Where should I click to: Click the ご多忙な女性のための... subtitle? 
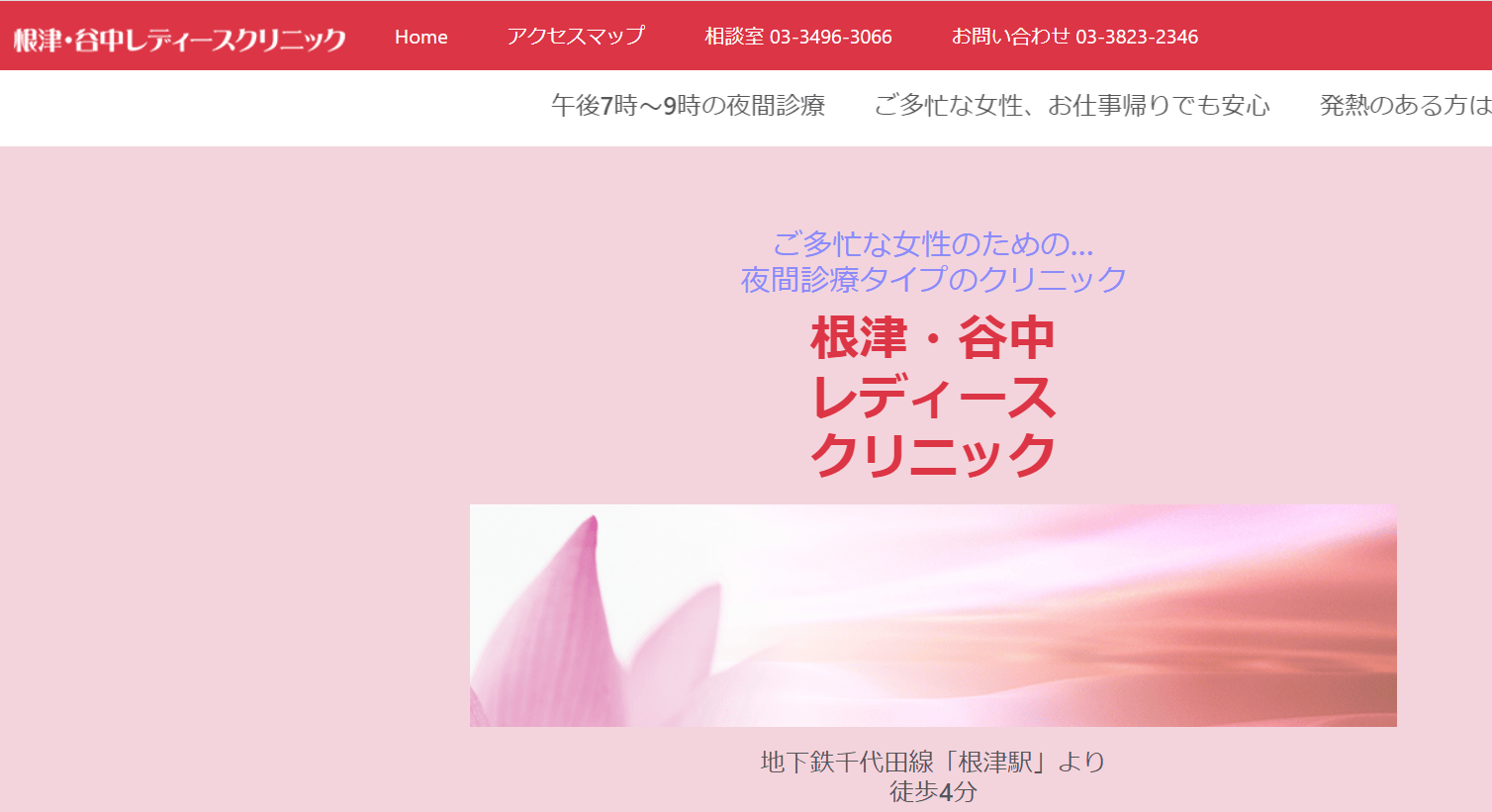coord(932,243)
